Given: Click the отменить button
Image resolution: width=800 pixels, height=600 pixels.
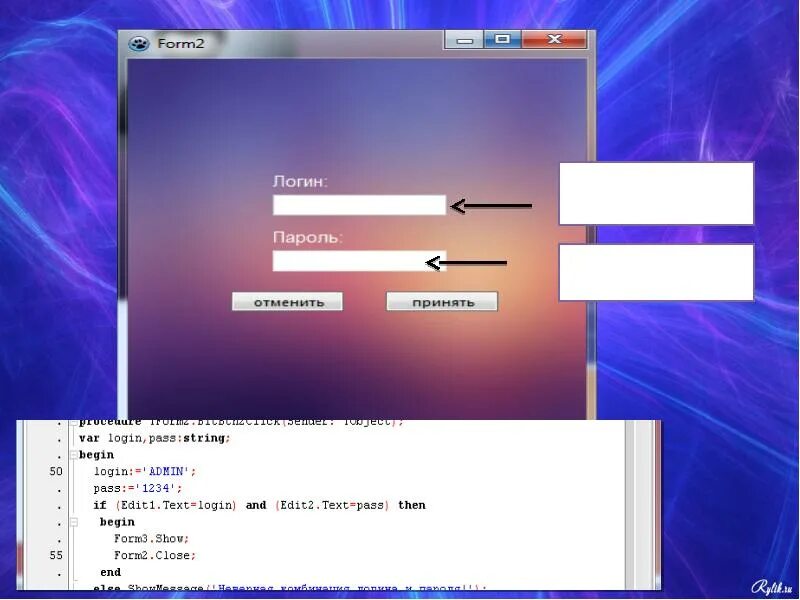Looking at the screenshot, I should point(287,302).
